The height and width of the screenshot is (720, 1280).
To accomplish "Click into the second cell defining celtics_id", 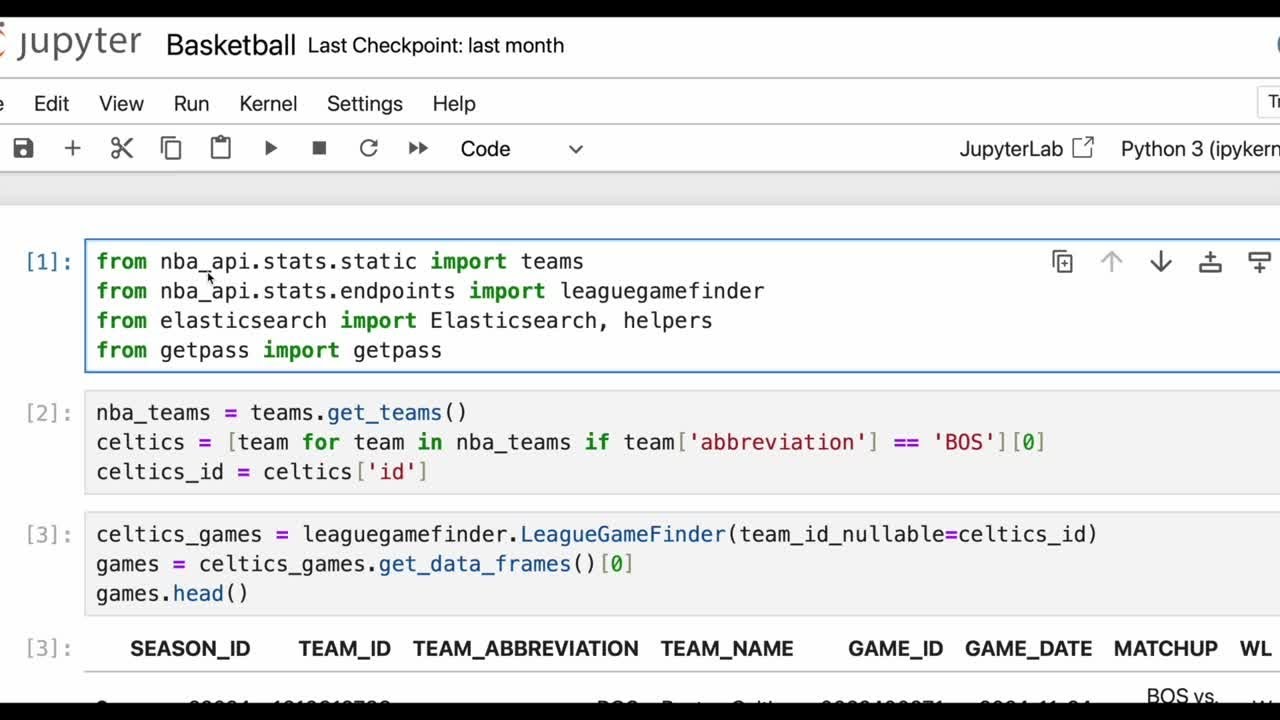I will [682, 442].
